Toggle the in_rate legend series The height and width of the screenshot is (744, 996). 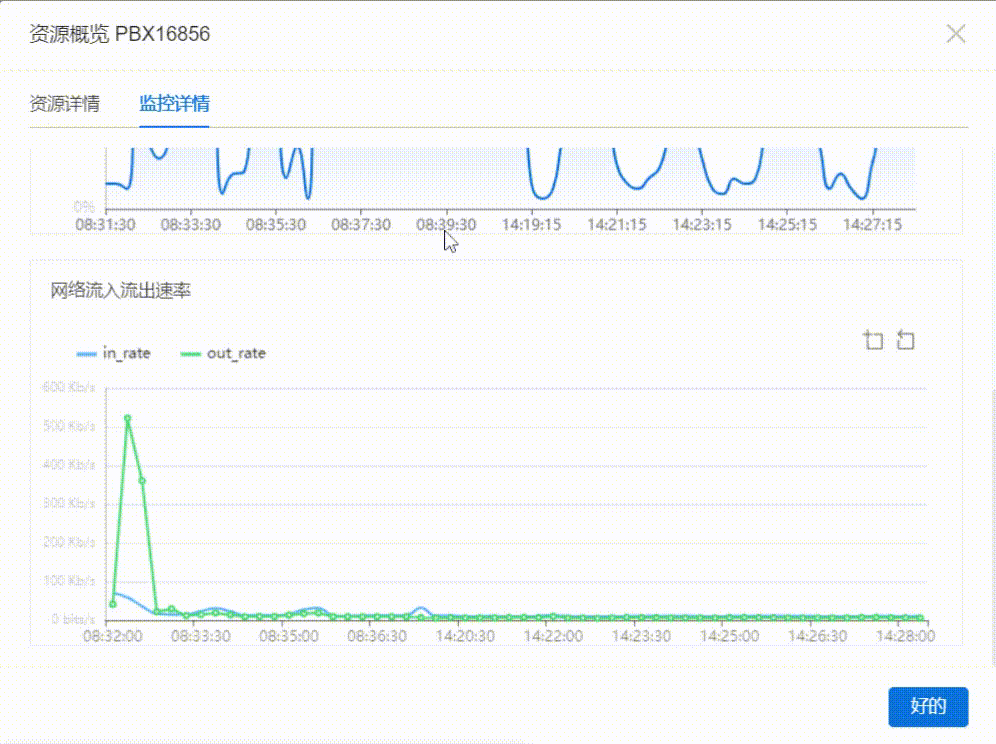point(113,353)
